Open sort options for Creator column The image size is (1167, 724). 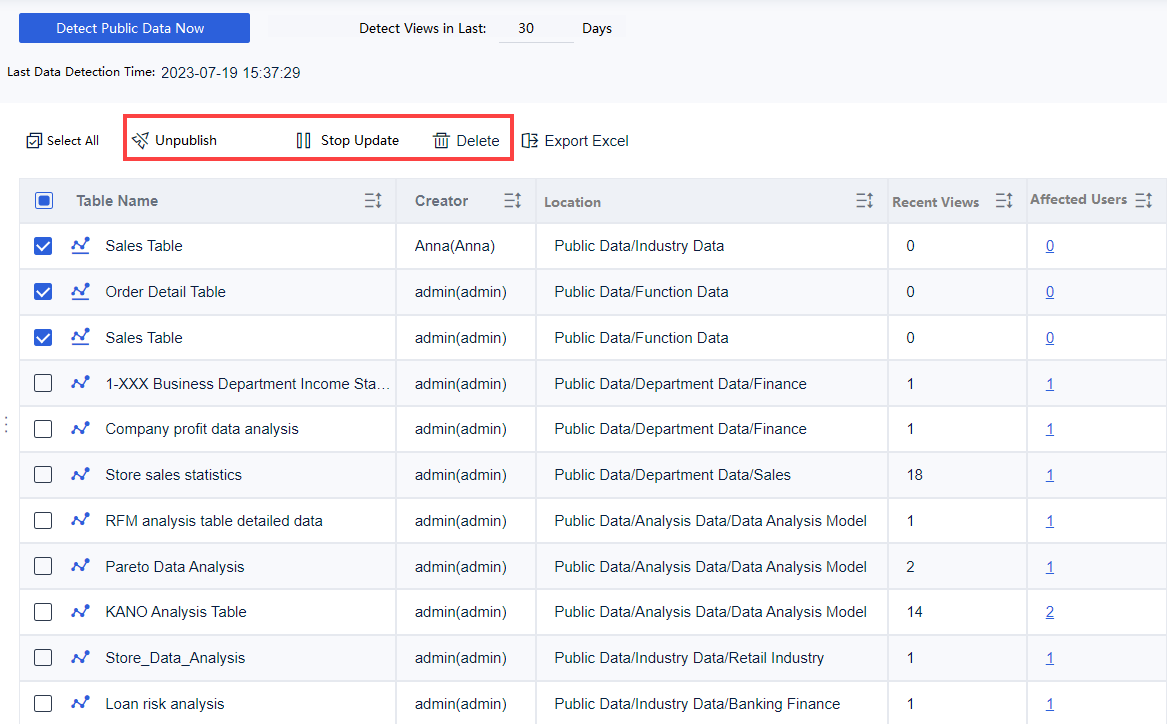pyautogui.click(x=512, y=200)
